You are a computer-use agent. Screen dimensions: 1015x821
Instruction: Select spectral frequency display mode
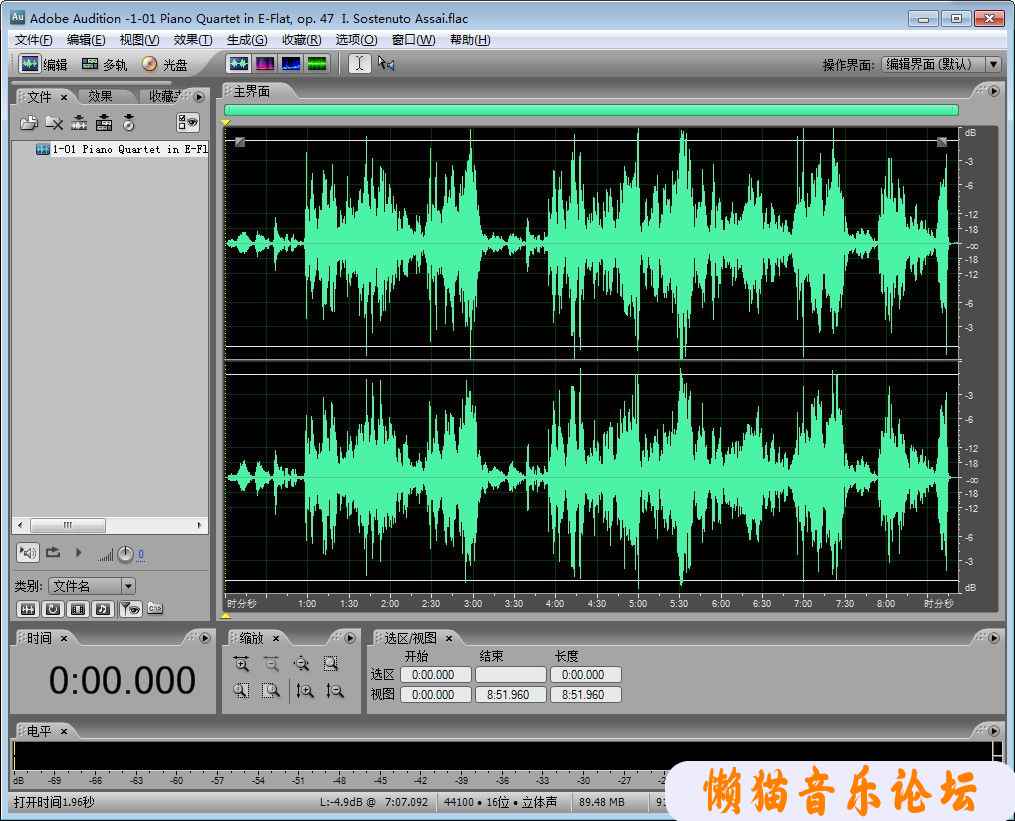pos(265,63)
